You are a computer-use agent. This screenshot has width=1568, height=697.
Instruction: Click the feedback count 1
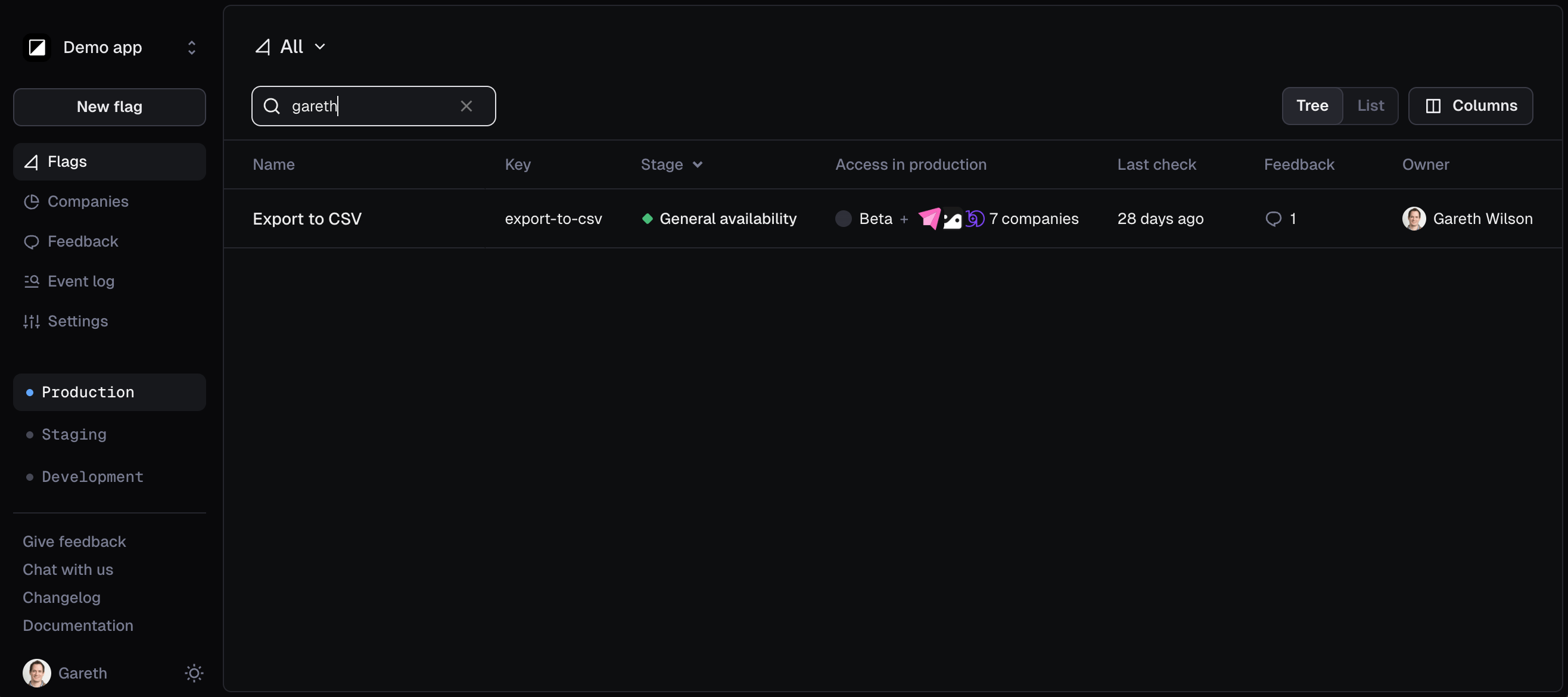pyautogui.click(x=1292, y=219)
